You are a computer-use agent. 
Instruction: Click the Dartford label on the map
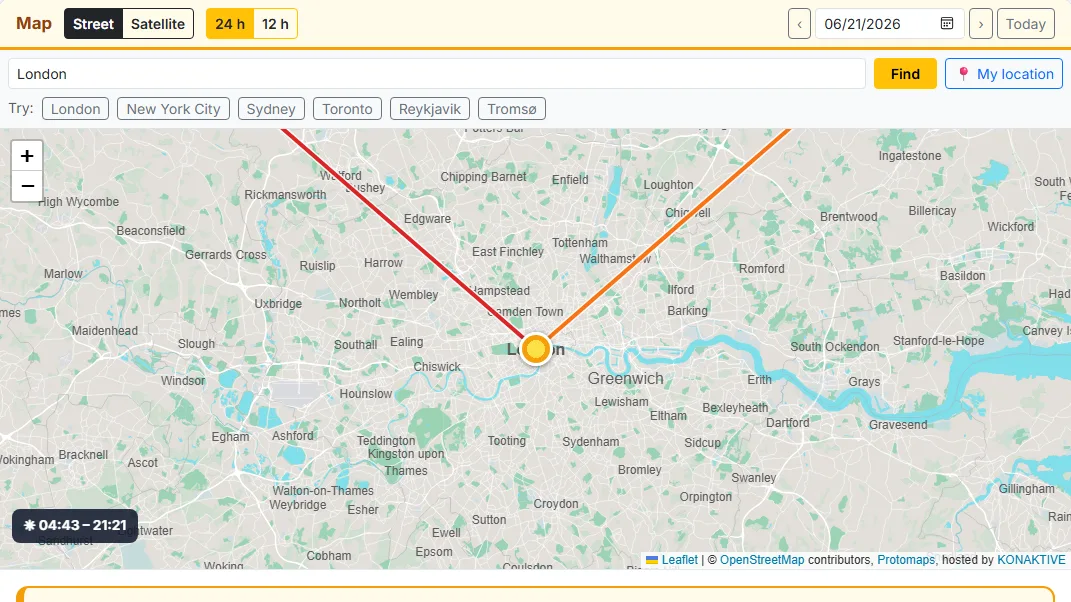click(x=788, y=422)
